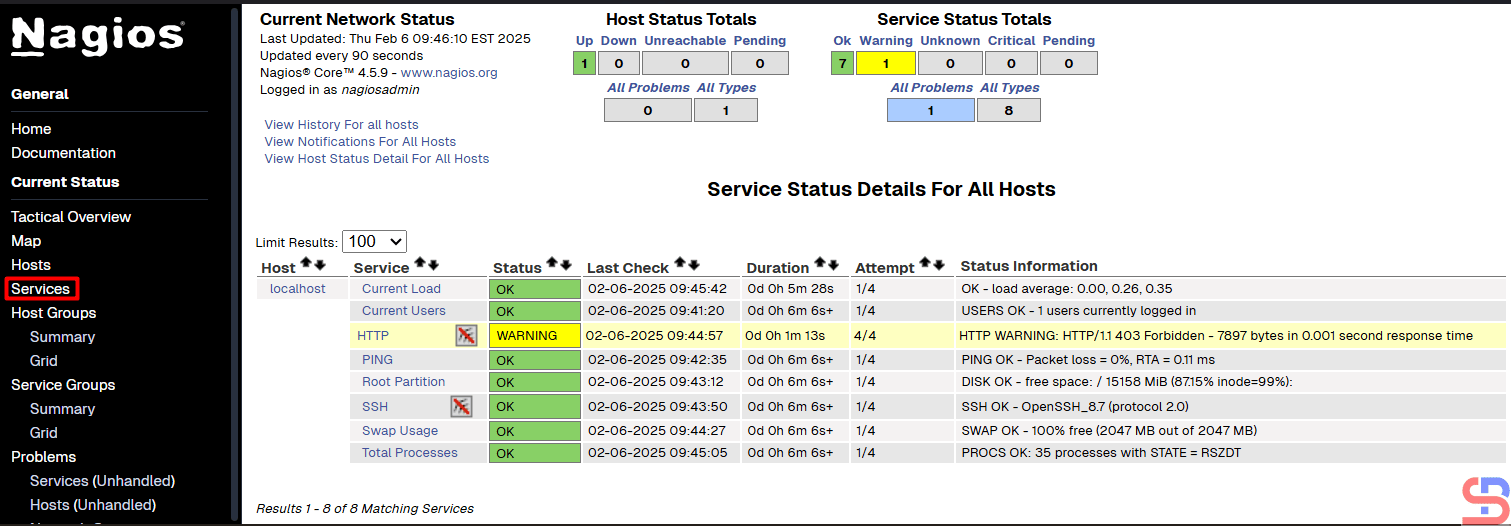Screen dimensions: 1511x526
Task: Go to Tactical Overview in sidebar
Action: pos(71,217)
